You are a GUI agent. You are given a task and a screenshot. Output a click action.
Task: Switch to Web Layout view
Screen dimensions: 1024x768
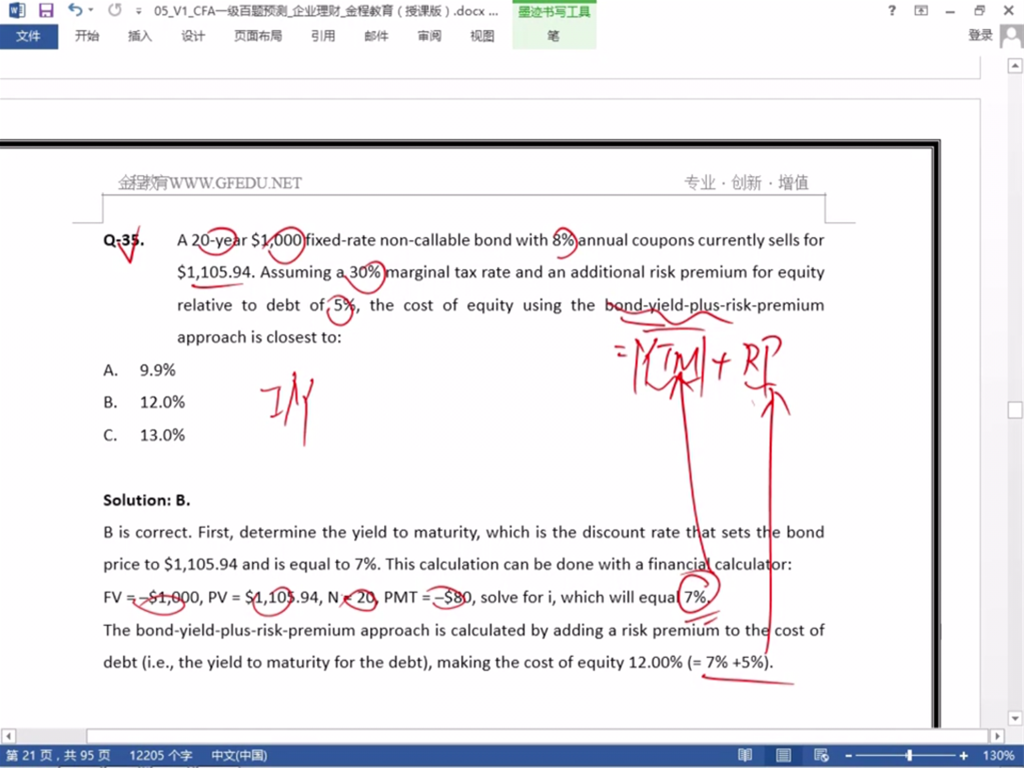pyautogui.click(x=822, y=756)
